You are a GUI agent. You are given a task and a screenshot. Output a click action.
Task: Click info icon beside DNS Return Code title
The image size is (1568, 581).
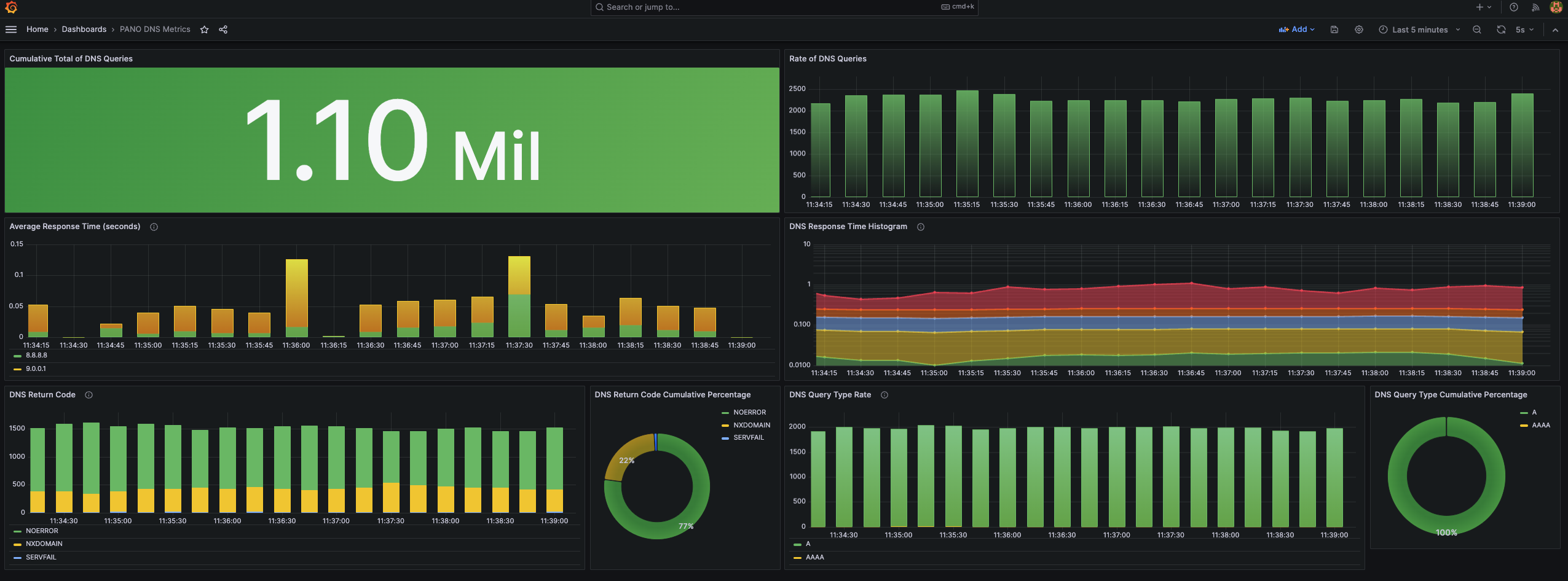point(89,395)
